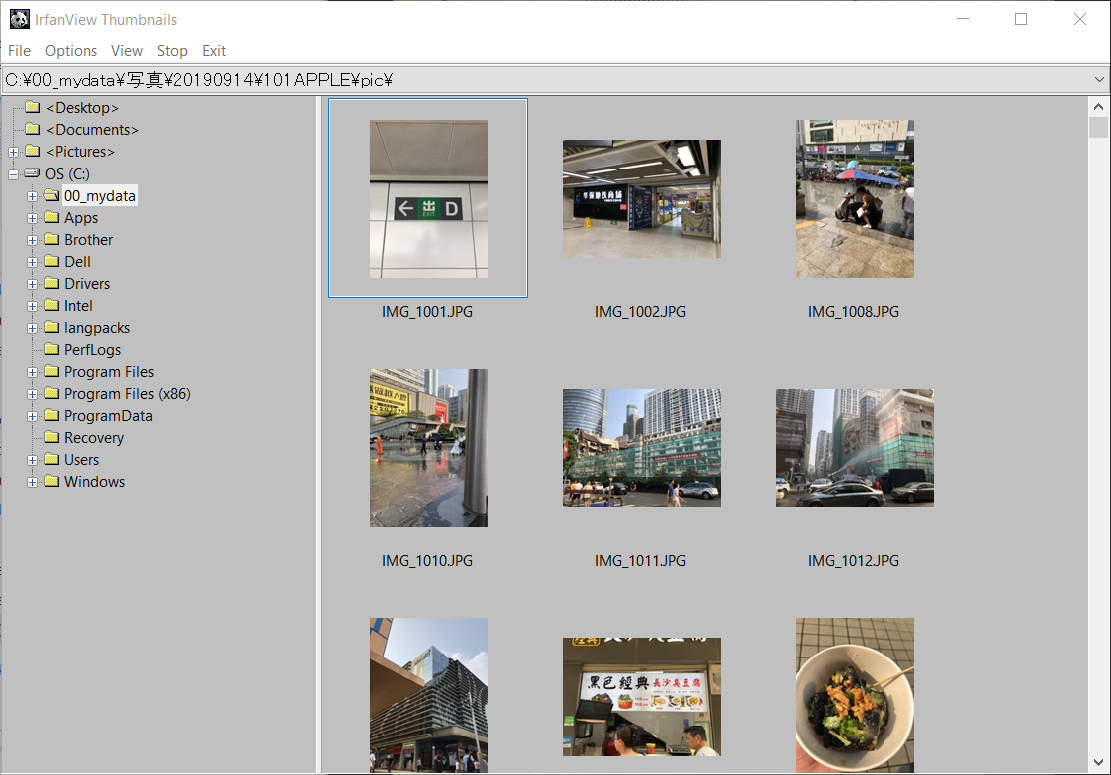
Task: Click the langpacks folder icon
Action: point(52,327)
